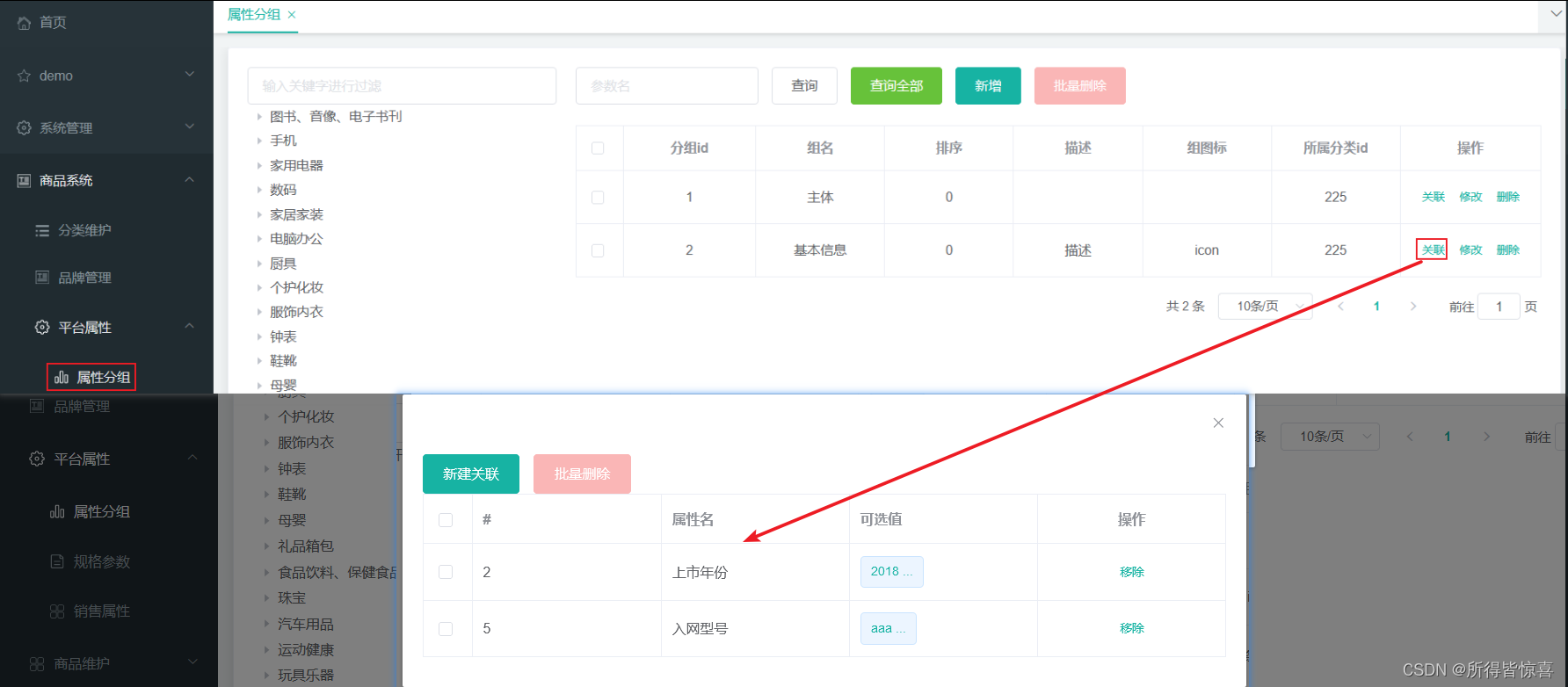The width and height of the screenshot is (1568, 687).
Task: Toggle the select-all checkbox in group table header
Action: 598,148
